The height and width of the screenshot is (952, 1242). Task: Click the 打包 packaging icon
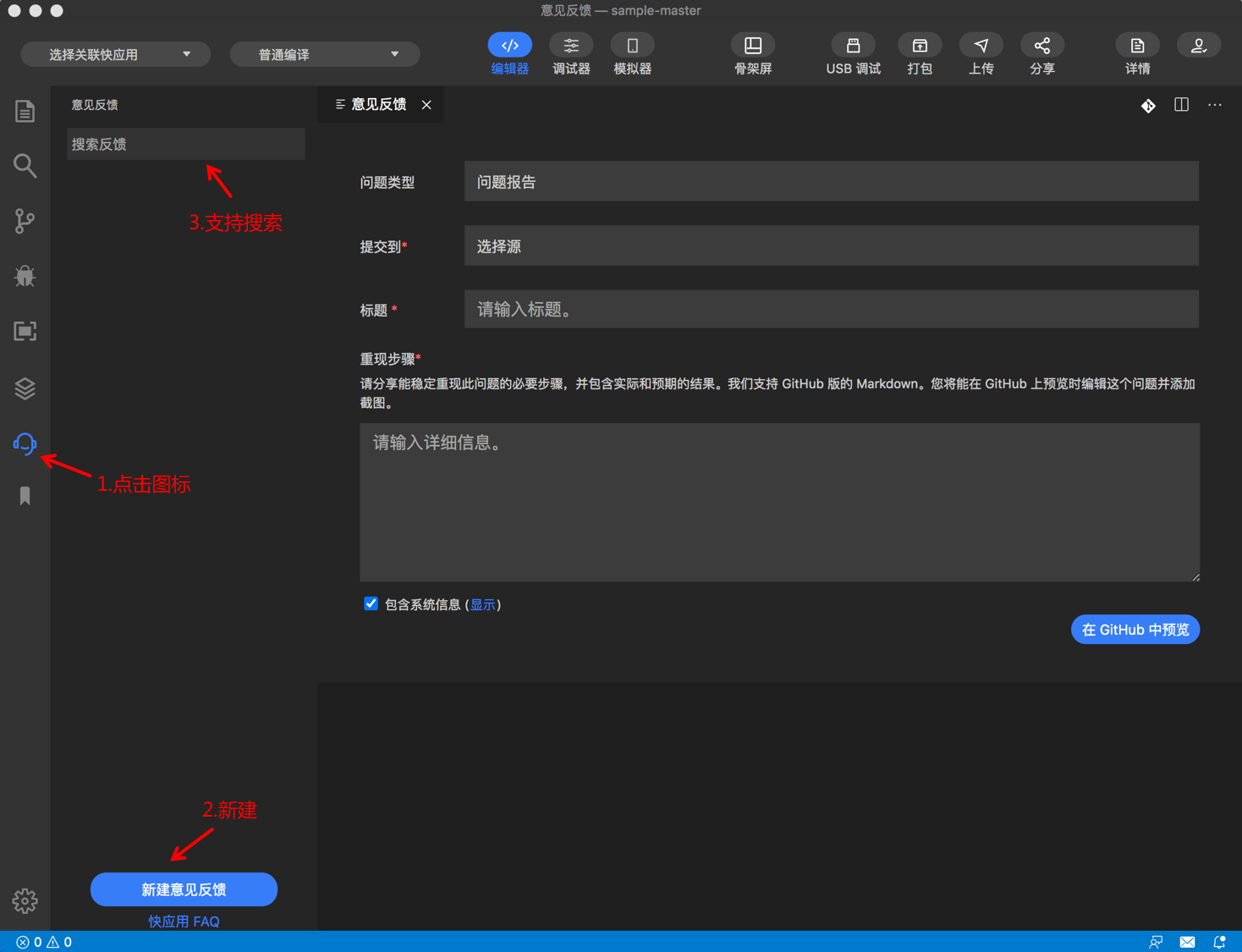tap(919, 53)
